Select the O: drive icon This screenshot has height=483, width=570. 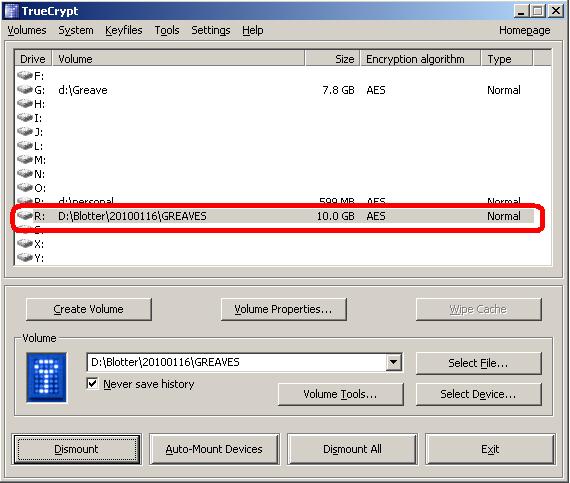pyautogui.click(x=25, y=188)
